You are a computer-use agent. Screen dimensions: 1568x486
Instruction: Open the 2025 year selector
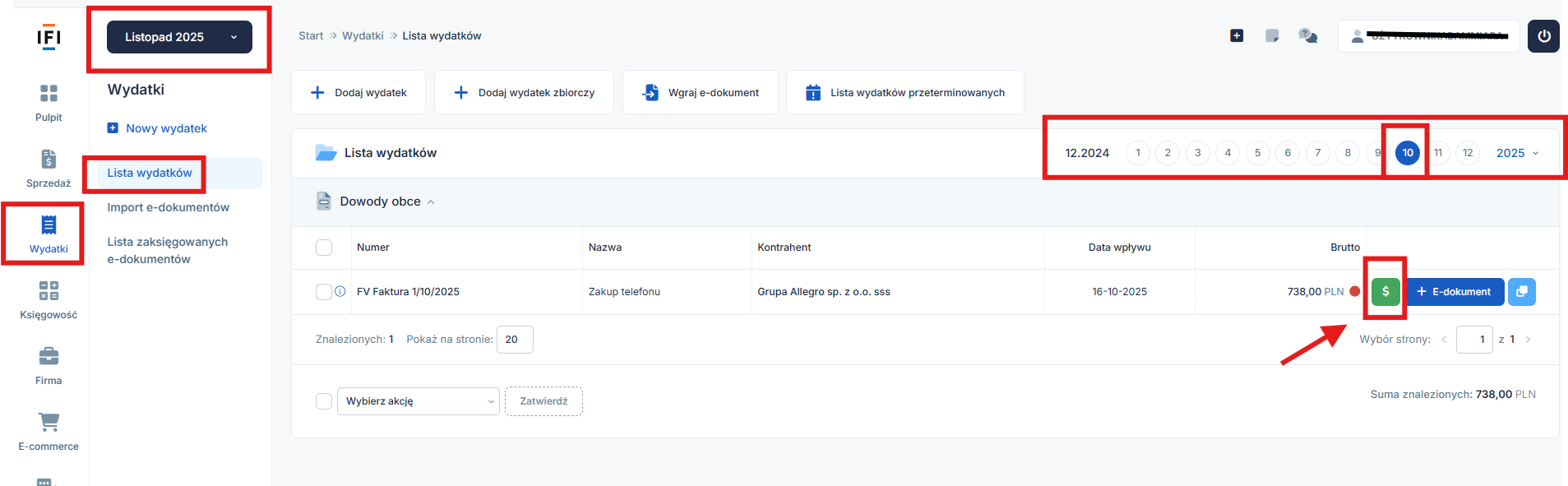click(x=1516, y=153)
